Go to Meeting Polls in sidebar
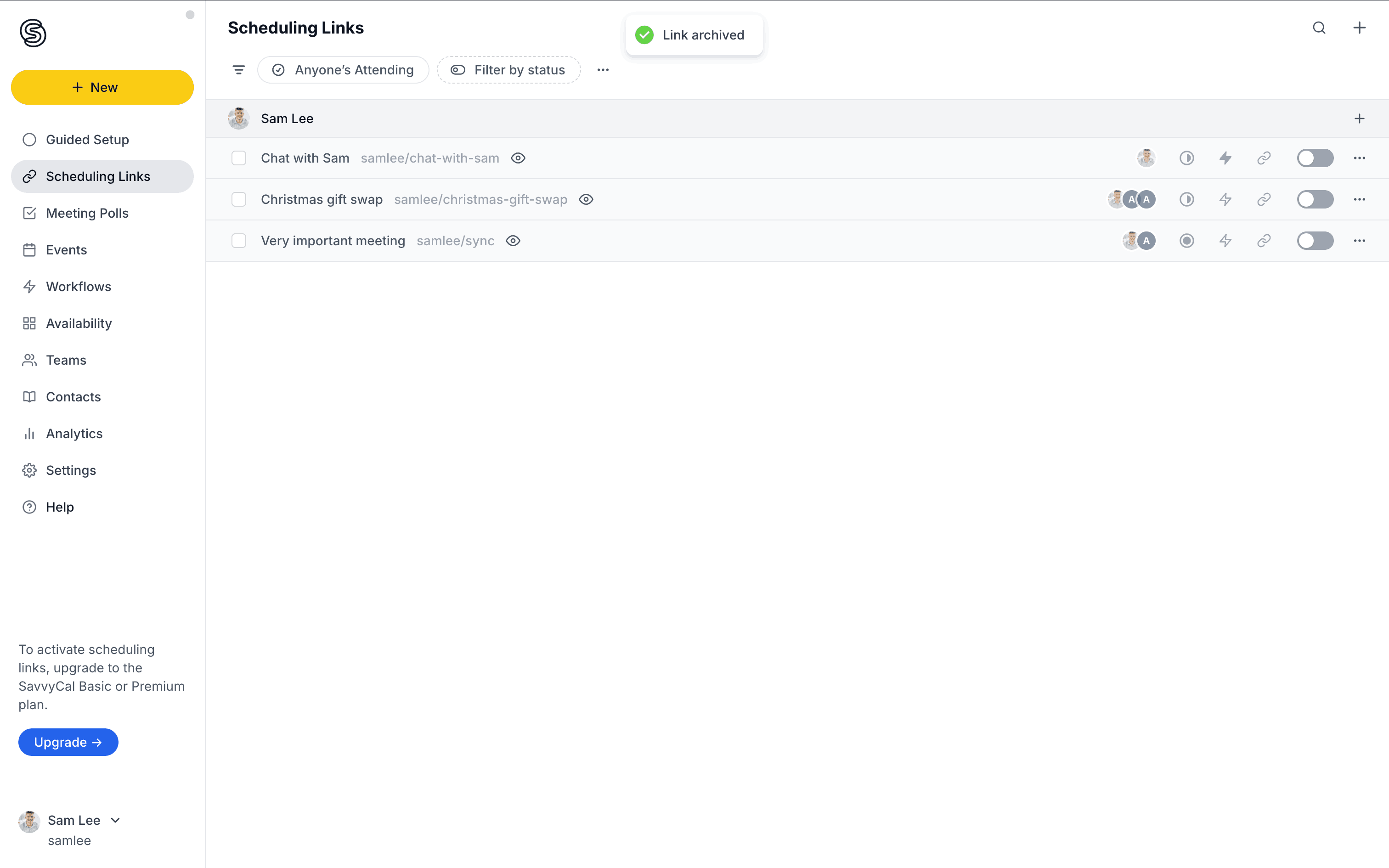Viewport: 1389px width, 868px height. (87, 213)
